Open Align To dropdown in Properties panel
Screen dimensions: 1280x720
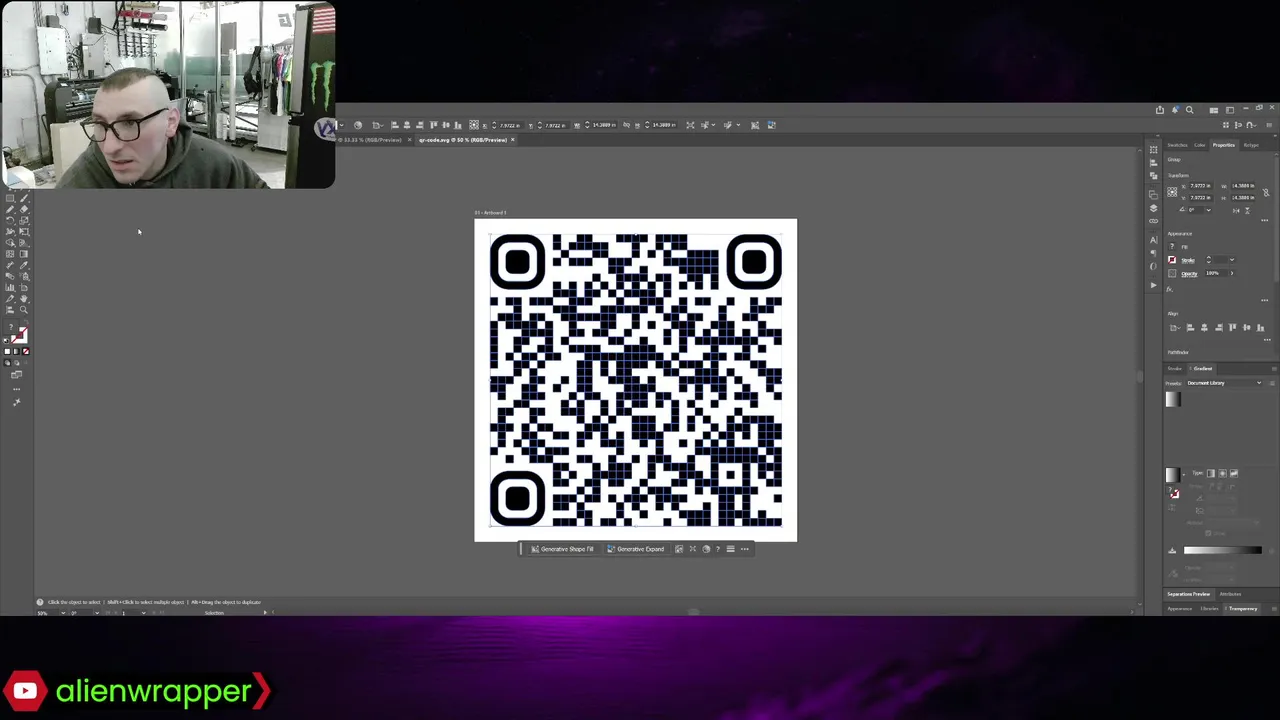pyautogui.click(x=1175, y=328)
